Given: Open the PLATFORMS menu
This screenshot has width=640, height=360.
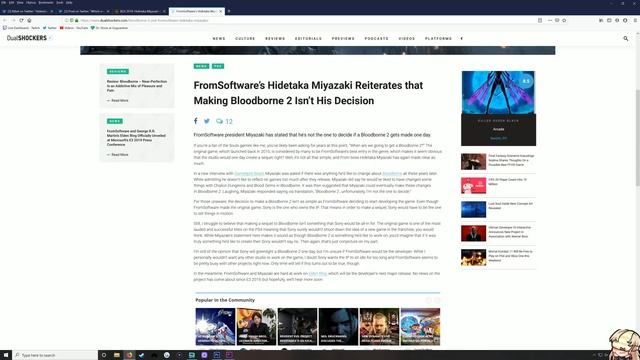Looking at the screenshot, I should (438, 38).
